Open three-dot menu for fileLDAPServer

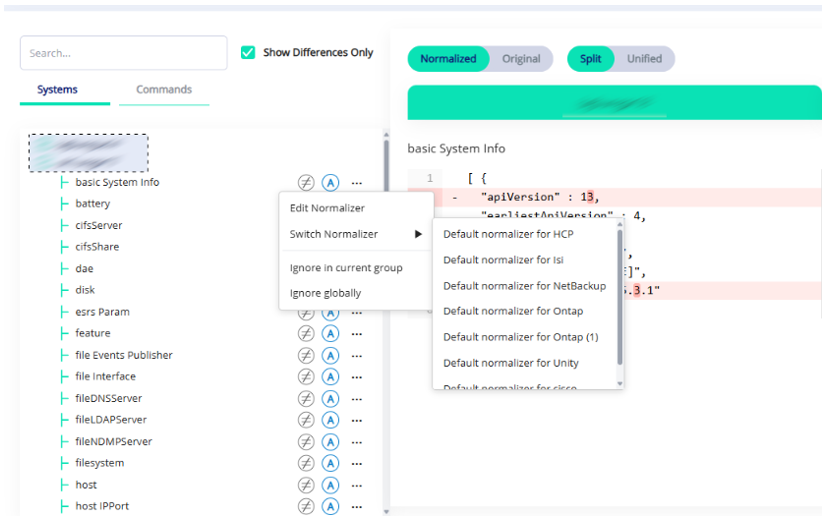(357, 421)
